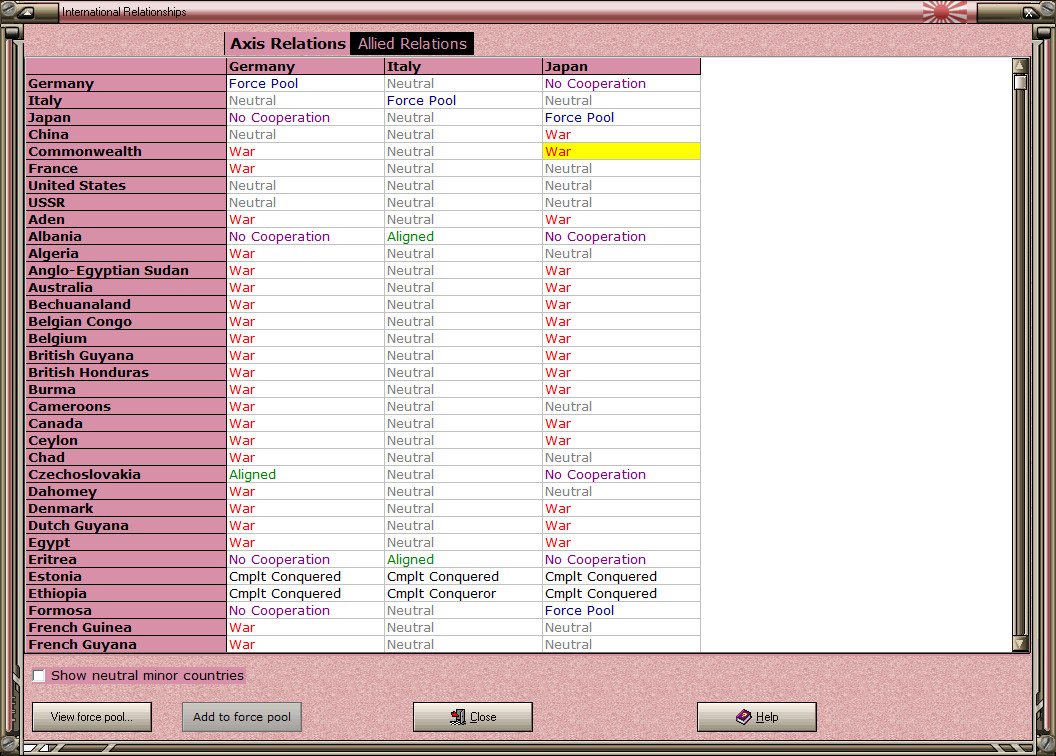Click the Japanese rising sun flag icon
This screenshot has width=1056, height=756.
click(x=944, y=11)
